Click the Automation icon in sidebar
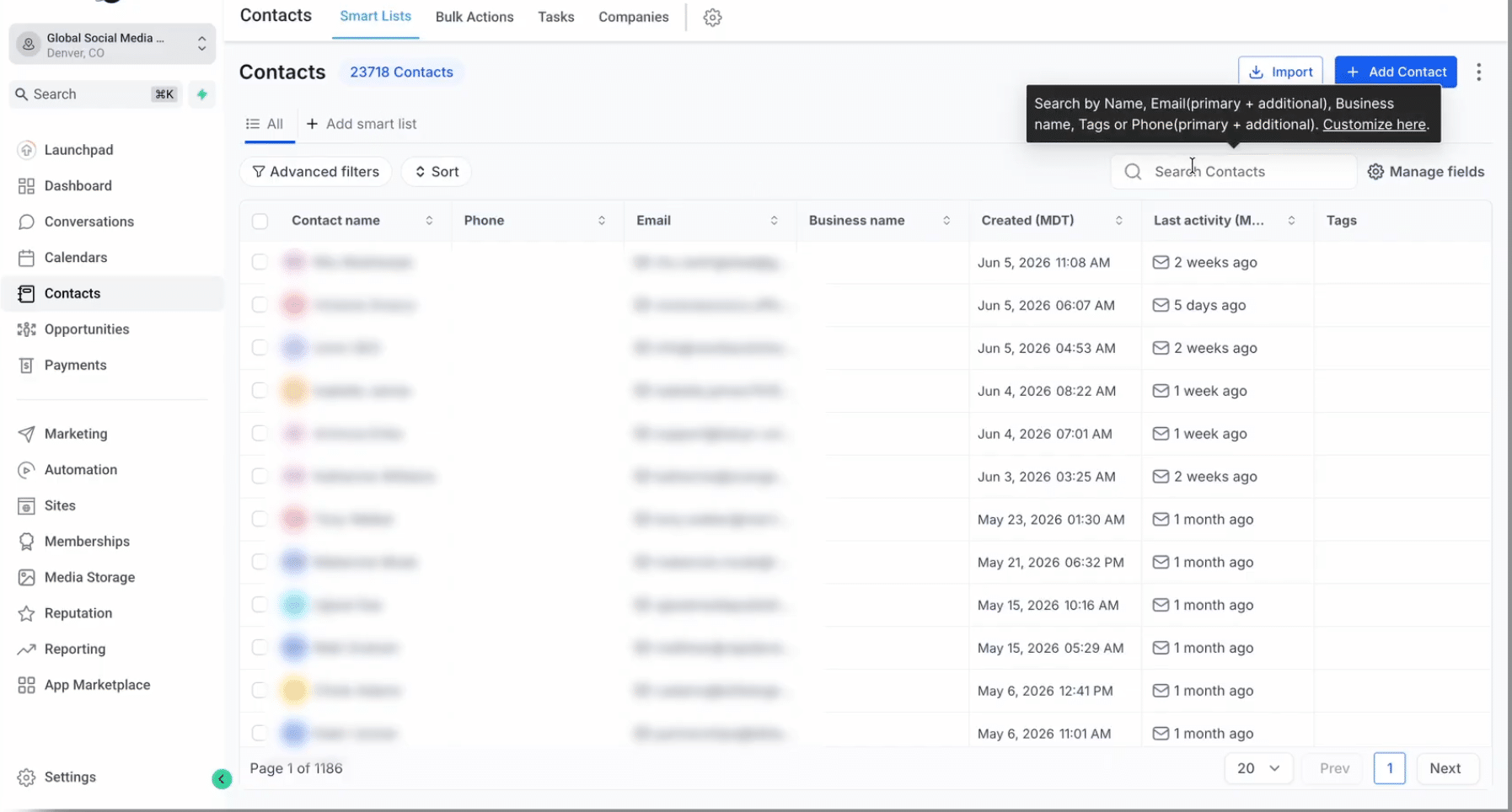The image size is (1512, 812). tap(27, 470)
